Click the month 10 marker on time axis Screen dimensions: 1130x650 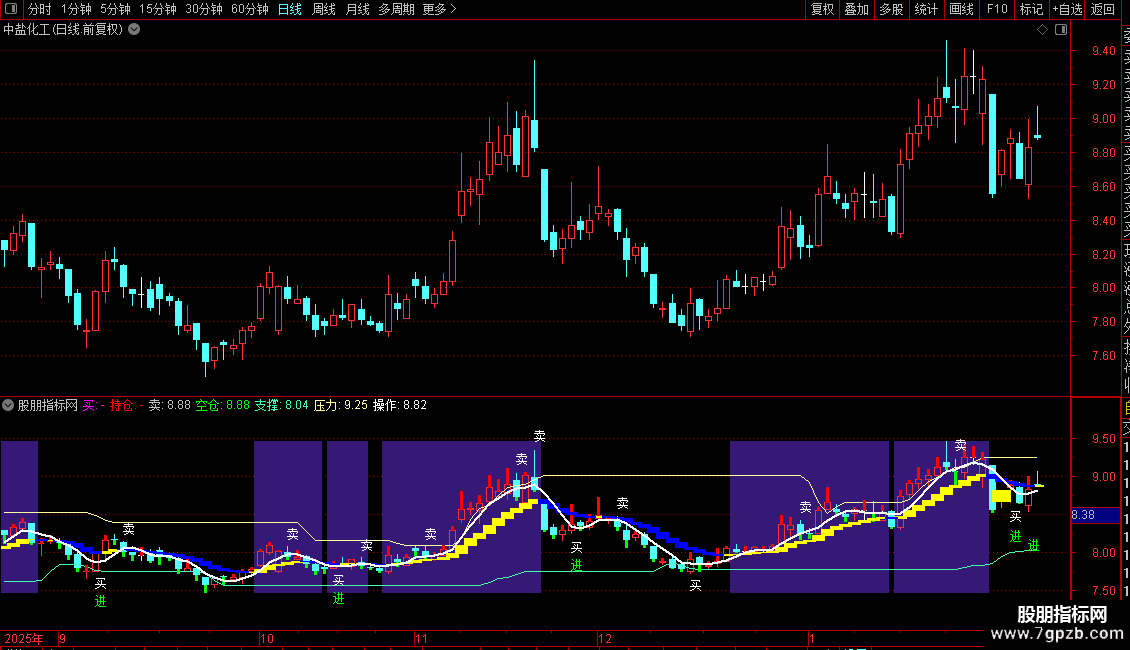[267, 638]
